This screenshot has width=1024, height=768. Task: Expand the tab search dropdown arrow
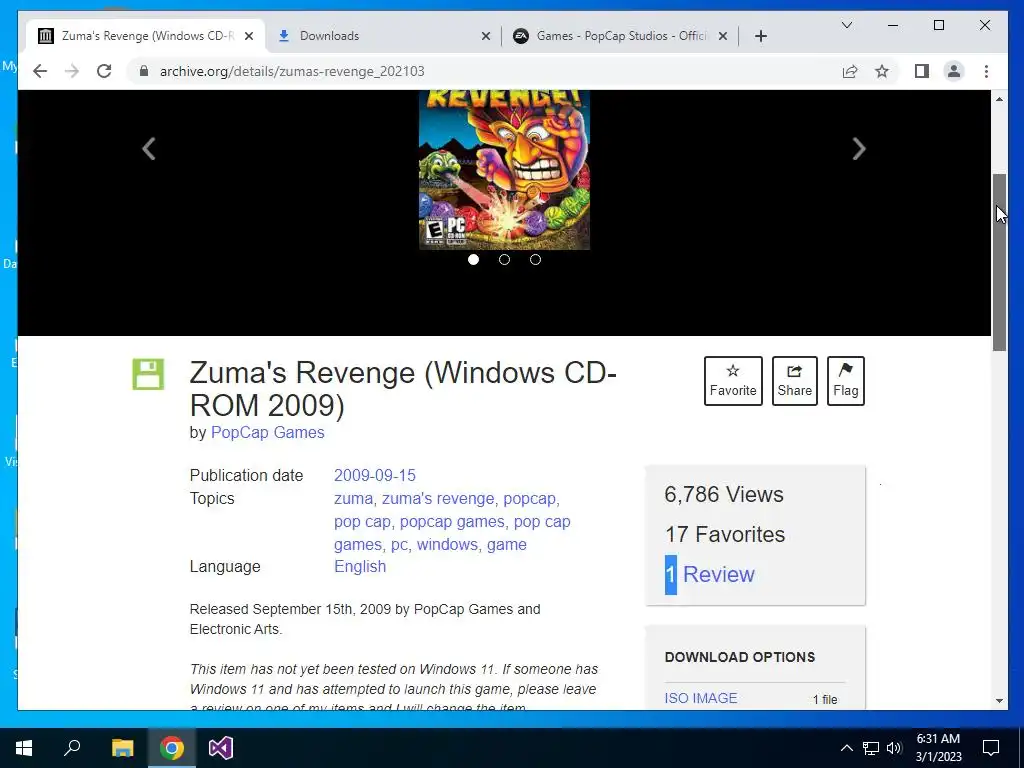(x=847, y=25)
